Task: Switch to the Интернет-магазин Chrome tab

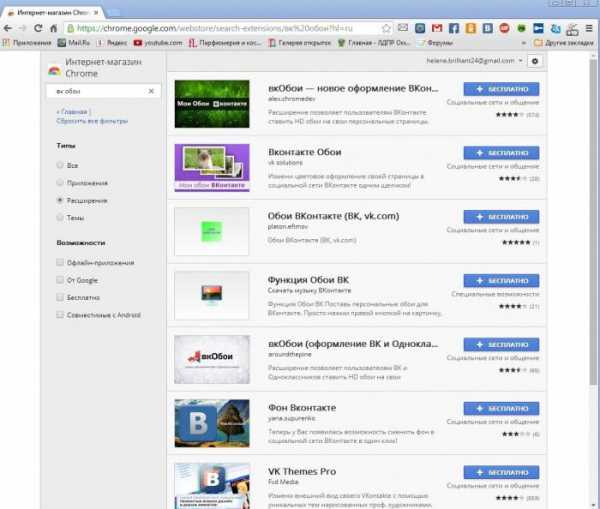Action: tap(52, 13)
